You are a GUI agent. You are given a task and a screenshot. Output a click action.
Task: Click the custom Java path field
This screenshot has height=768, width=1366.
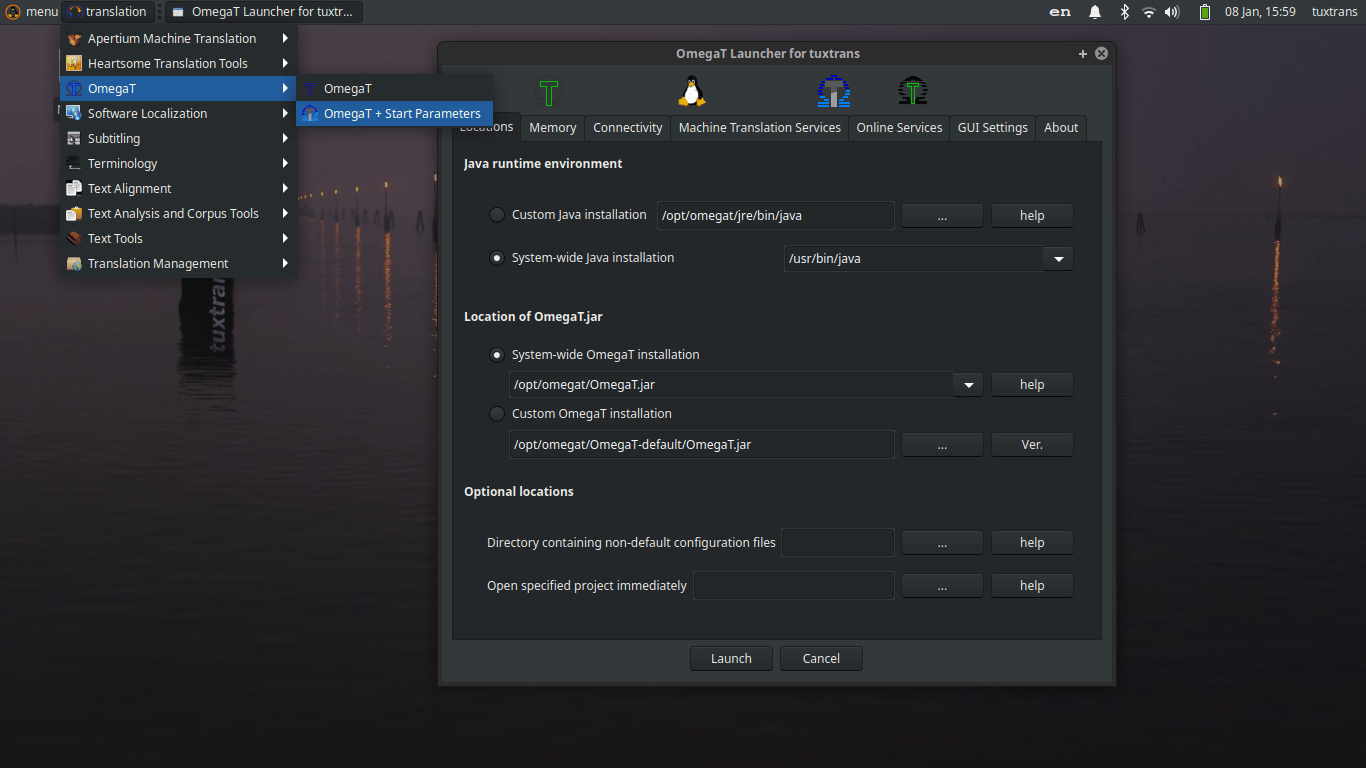pyautogui.click(x=776, y=216)
